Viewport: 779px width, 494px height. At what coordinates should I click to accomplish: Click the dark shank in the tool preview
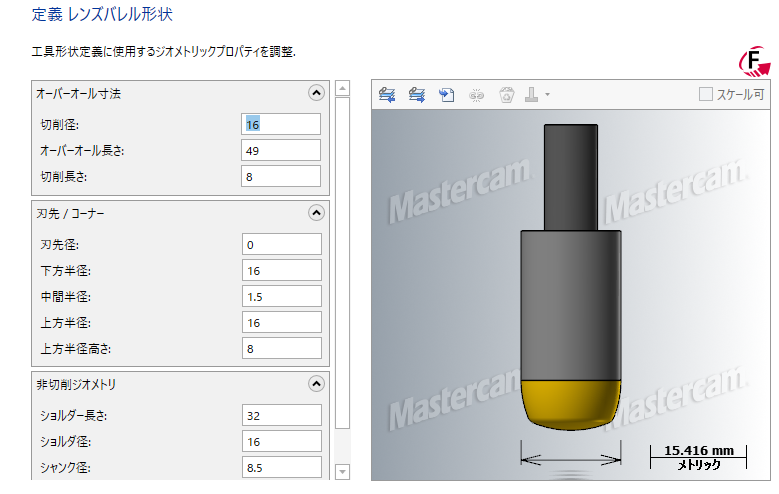(571, 177)
